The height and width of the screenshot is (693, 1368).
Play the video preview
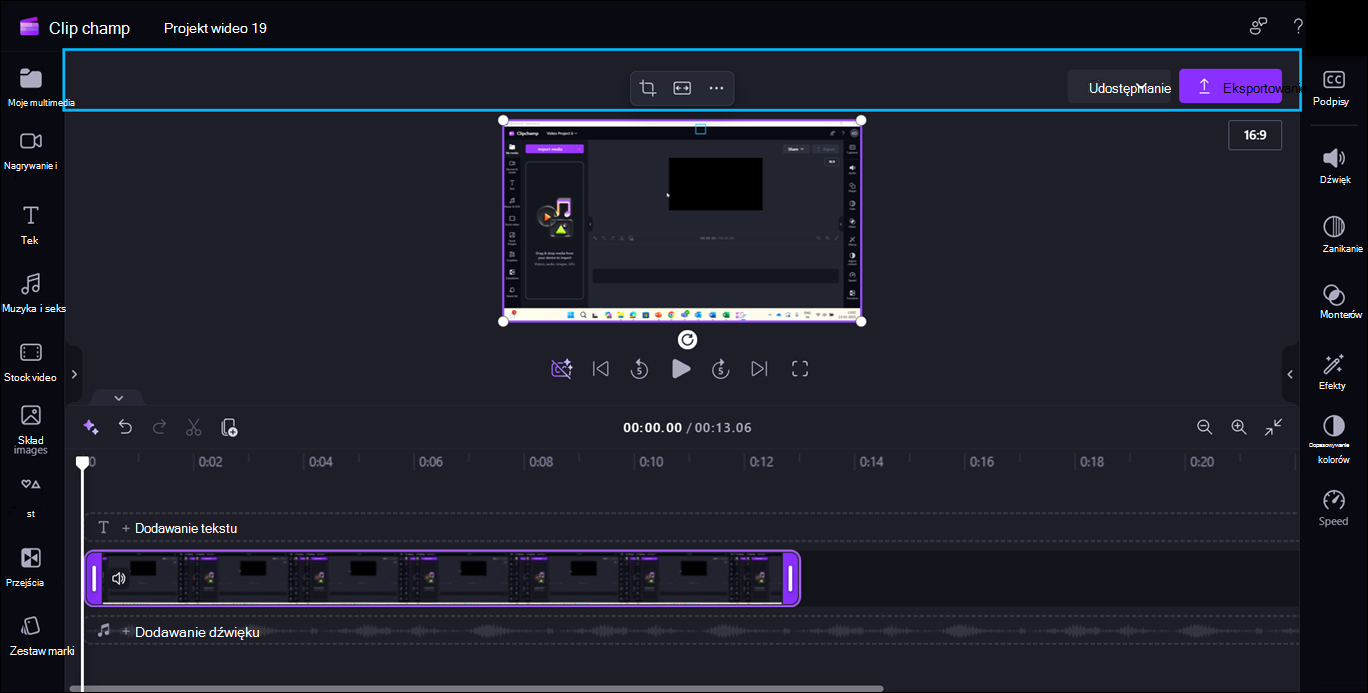click(x=681, y=369)
